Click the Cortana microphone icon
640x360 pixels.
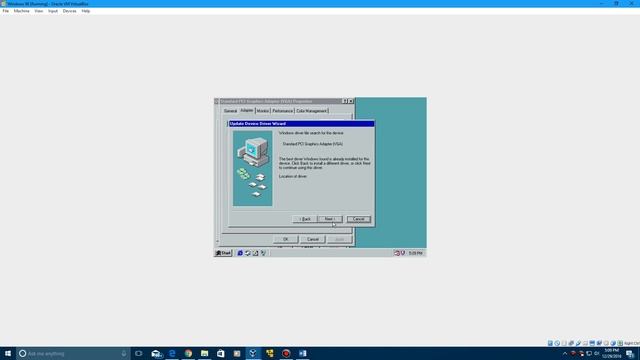click(x=124, y=353)
